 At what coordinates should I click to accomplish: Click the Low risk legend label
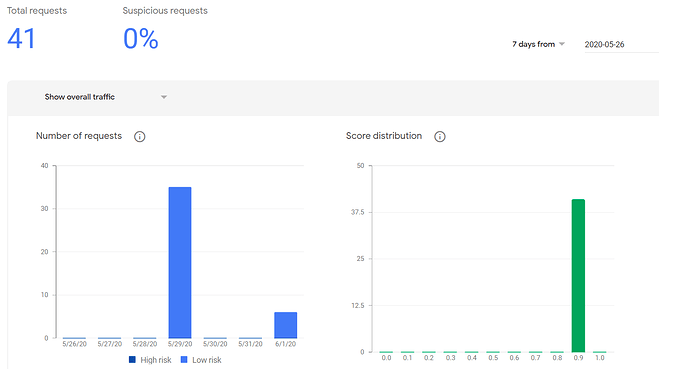coord(207,360)
